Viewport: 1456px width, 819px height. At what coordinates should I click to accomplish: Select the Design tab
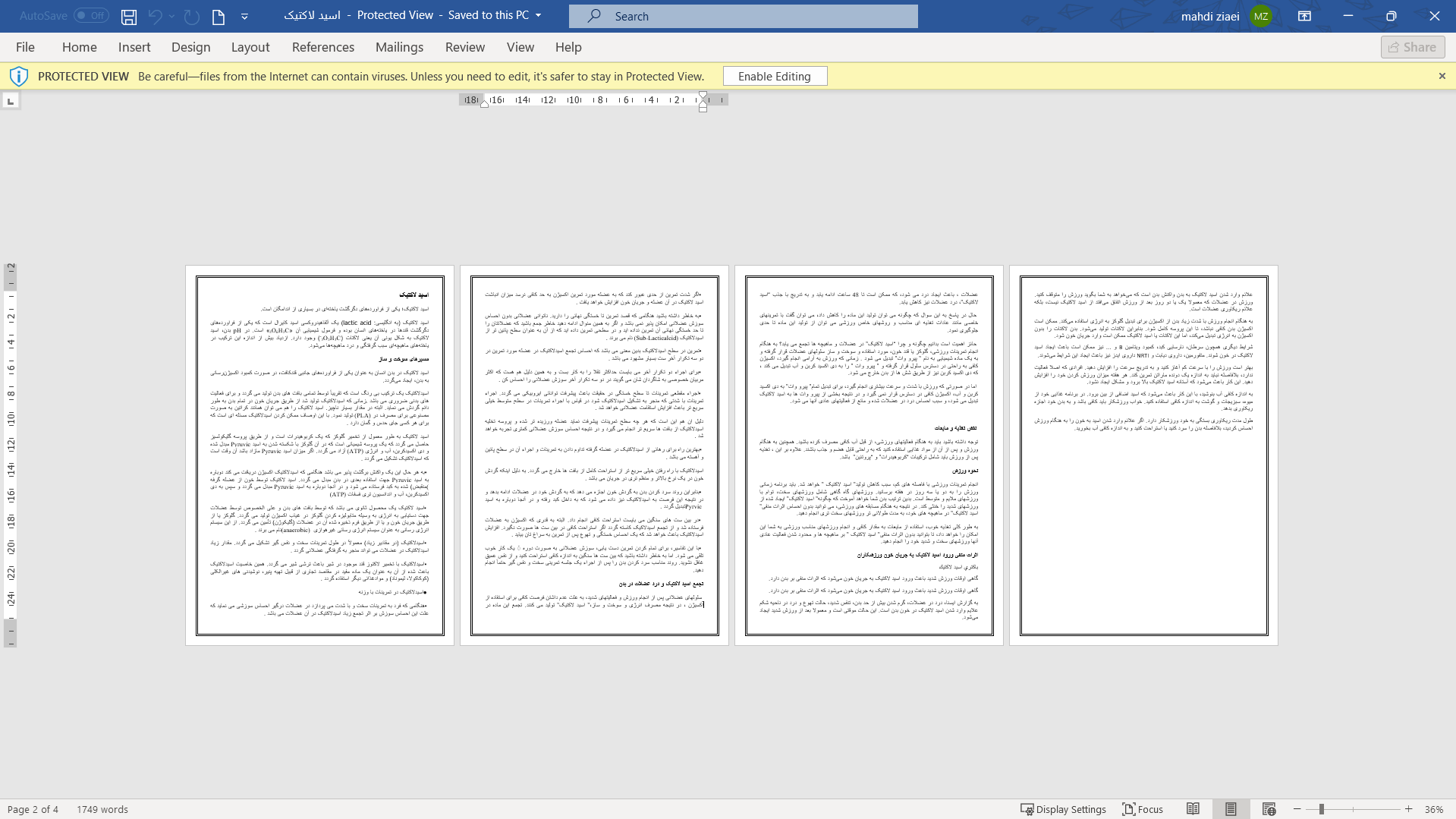(191, 47)
